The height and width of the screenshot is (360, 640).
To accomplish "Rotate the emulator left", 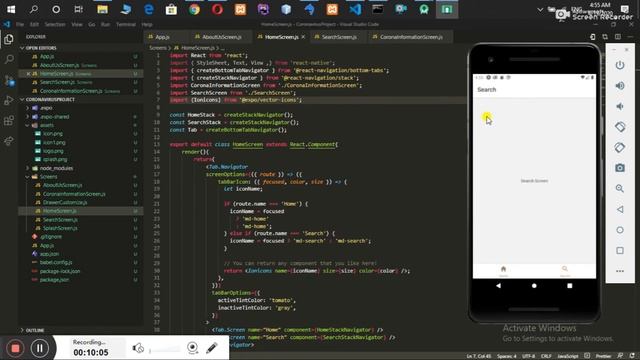I will pyautogui.click(x=620, y=127).
